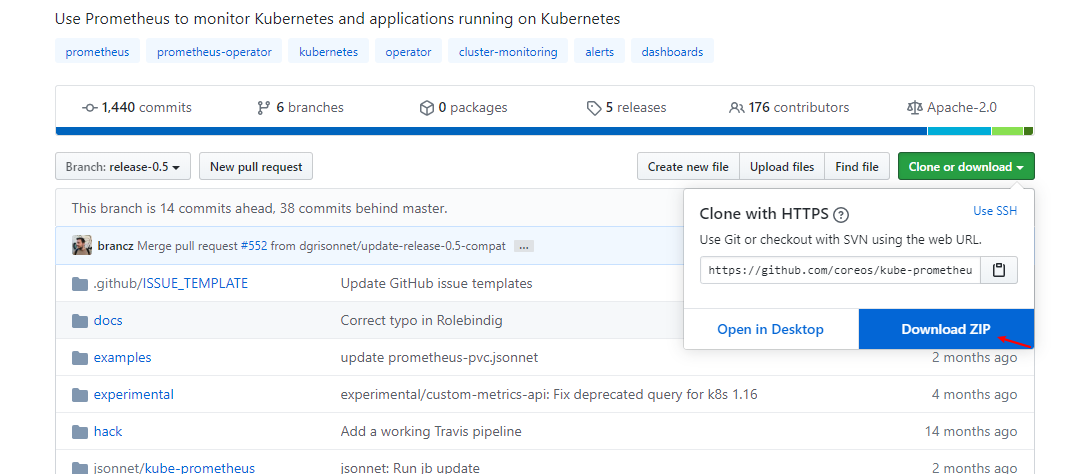The height and width of the screenshot is (474, 1074).
Task: Expand the commit message ellipsis
Action: point(524,246)
